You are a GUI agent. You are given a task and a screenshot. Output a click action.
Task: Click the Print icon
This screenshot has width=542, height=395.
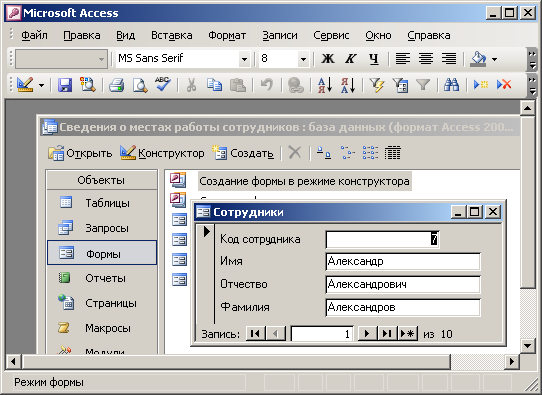pos(116,85)
